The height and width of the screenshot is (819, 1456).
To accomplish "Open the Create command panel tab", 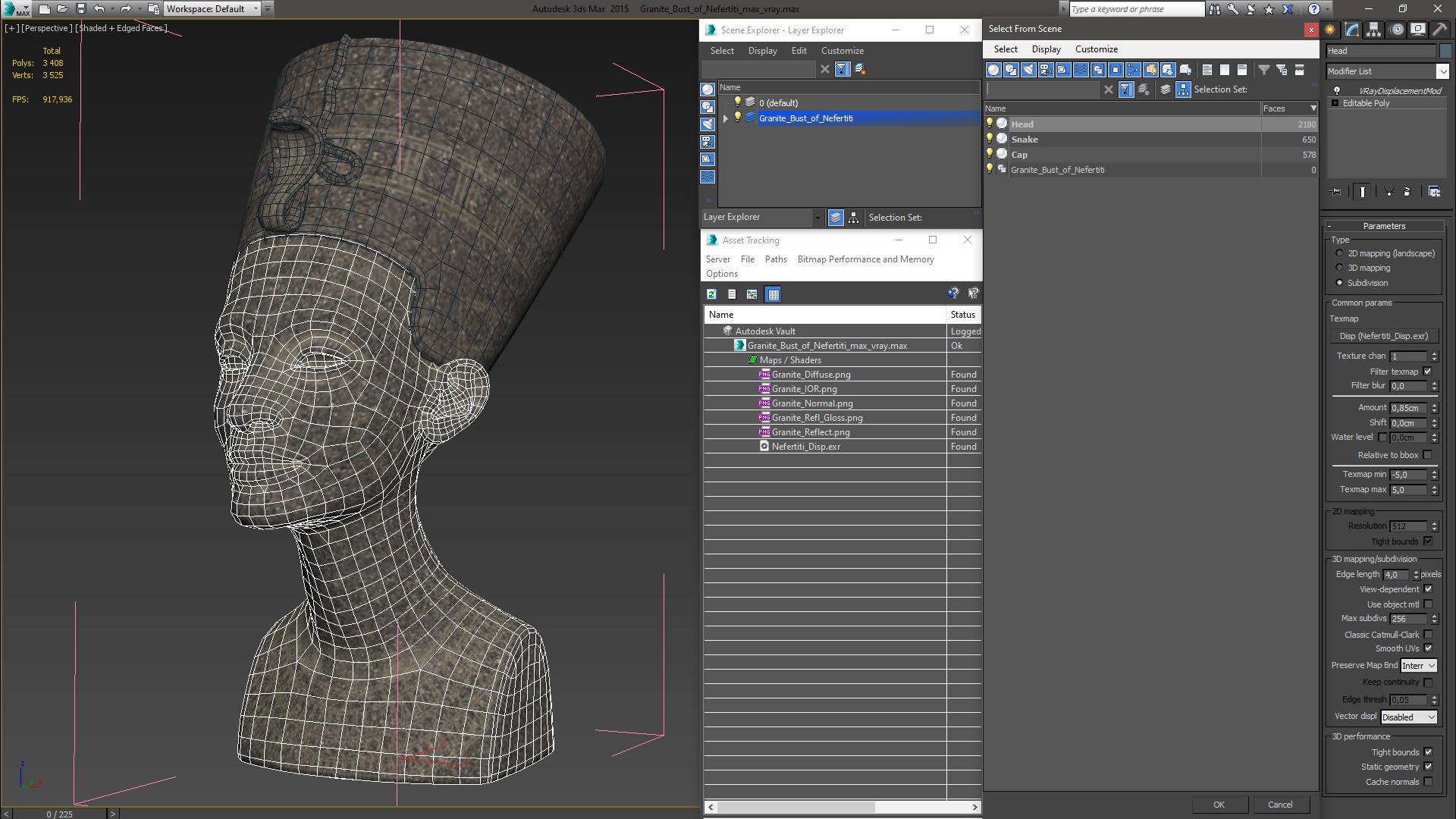I will [x=1330, y=30].
